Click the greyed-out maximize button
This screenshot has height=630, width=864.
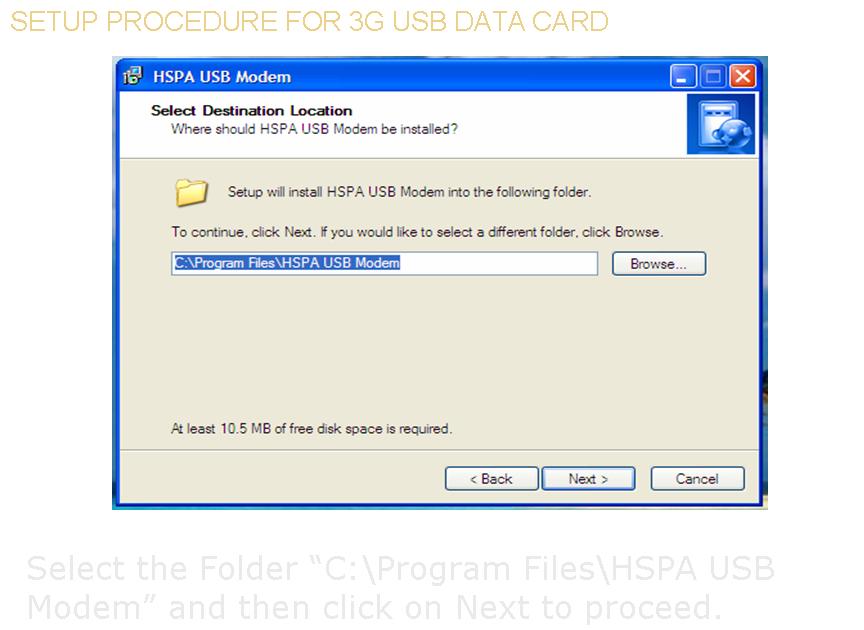pos(712,76)
